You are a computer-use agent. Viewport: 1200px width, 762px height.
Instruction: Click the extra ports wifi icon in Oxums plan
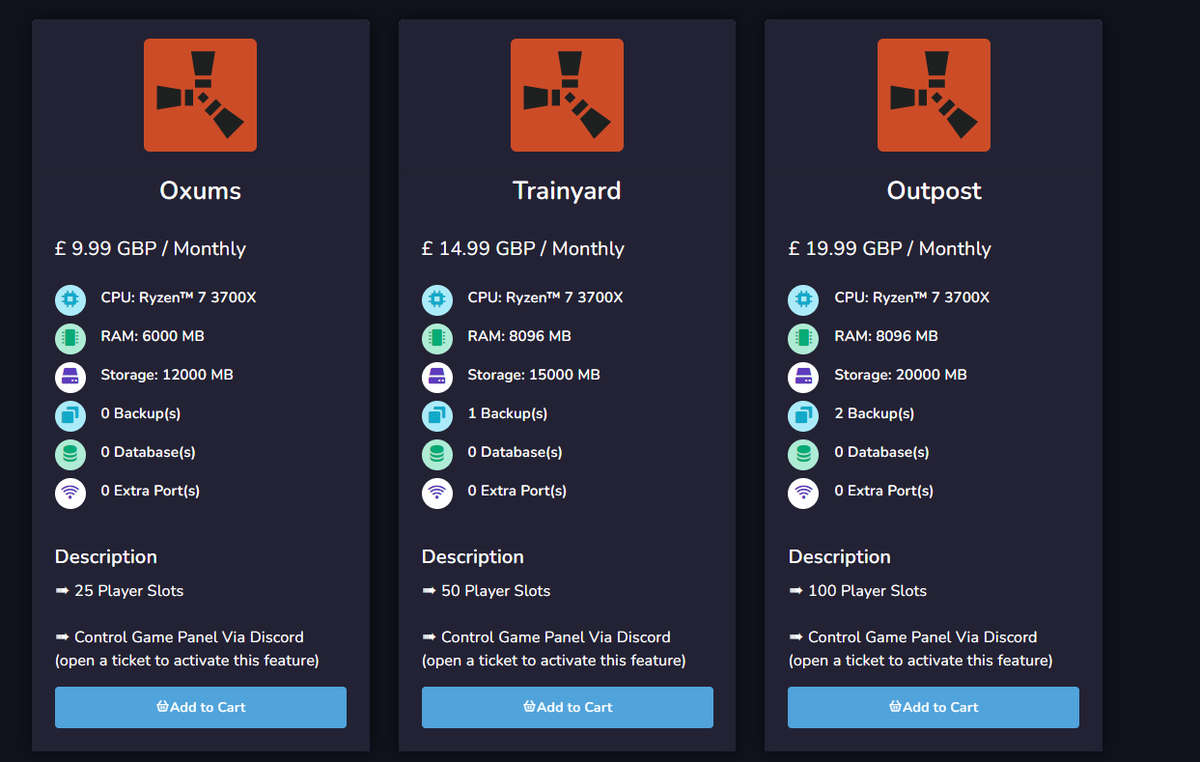[x=70, y=492]
